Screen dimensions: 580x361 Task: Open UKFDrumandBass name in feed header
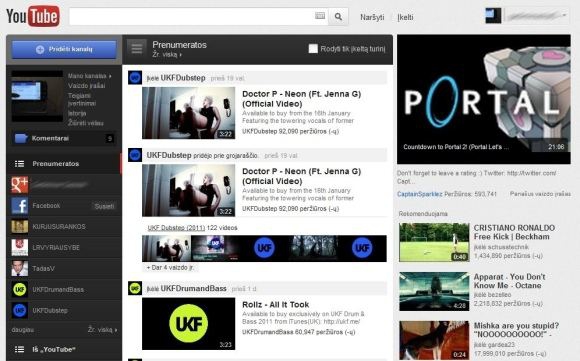193,288
